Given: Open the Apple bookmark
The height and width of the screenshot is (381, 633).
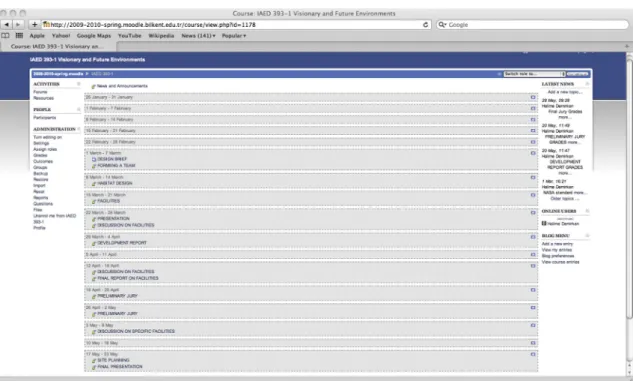Looking at the screenshot, I should coord(37,36).
